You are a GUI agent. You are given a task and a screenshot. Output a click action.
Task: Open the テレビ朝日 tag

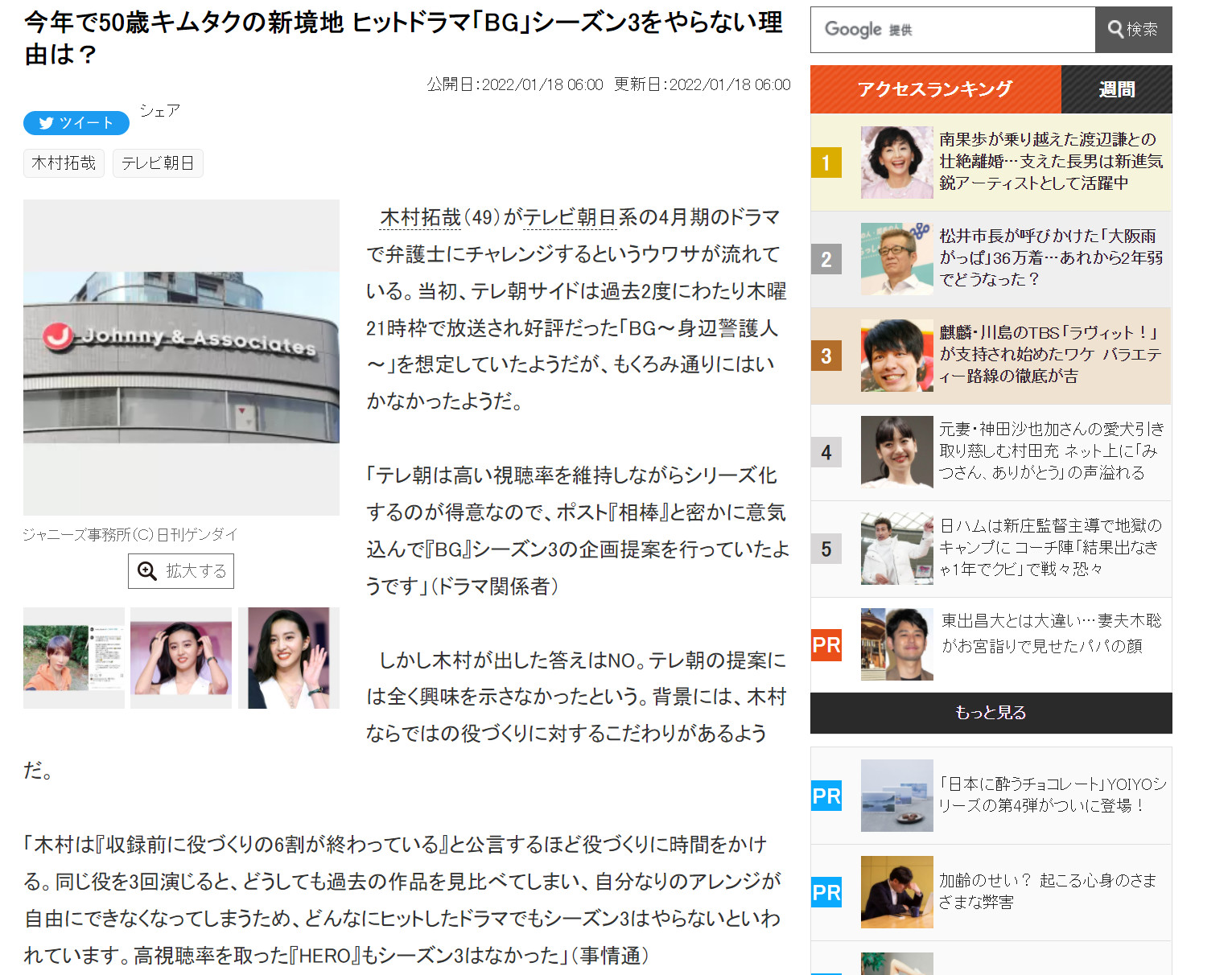coord(158,163)
